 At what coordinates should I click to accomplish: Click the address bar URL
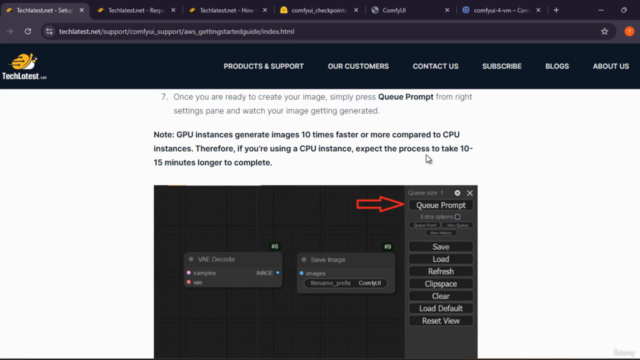176,31
